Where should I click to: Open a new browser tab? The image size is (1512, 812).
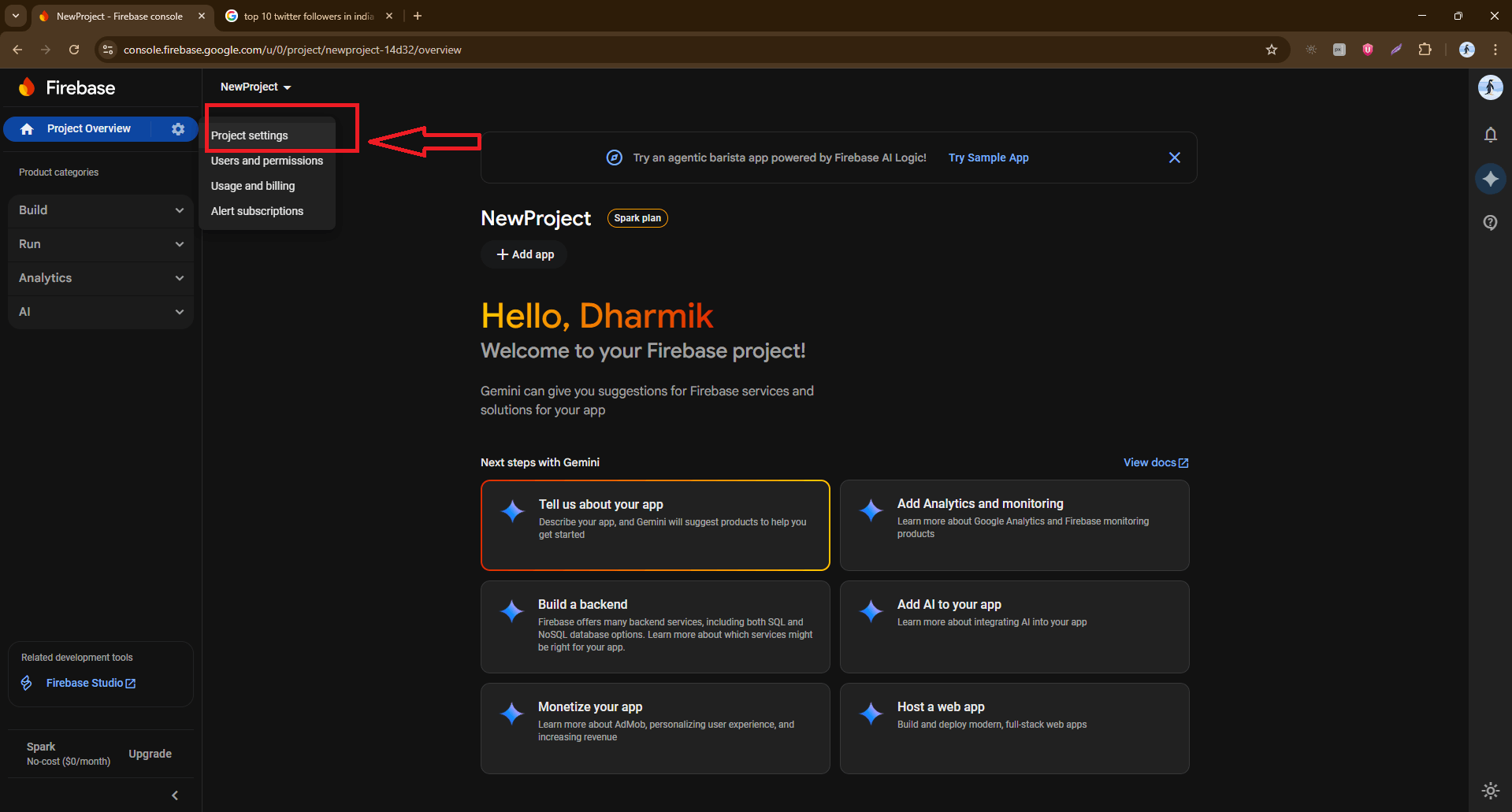pos(418,16)
